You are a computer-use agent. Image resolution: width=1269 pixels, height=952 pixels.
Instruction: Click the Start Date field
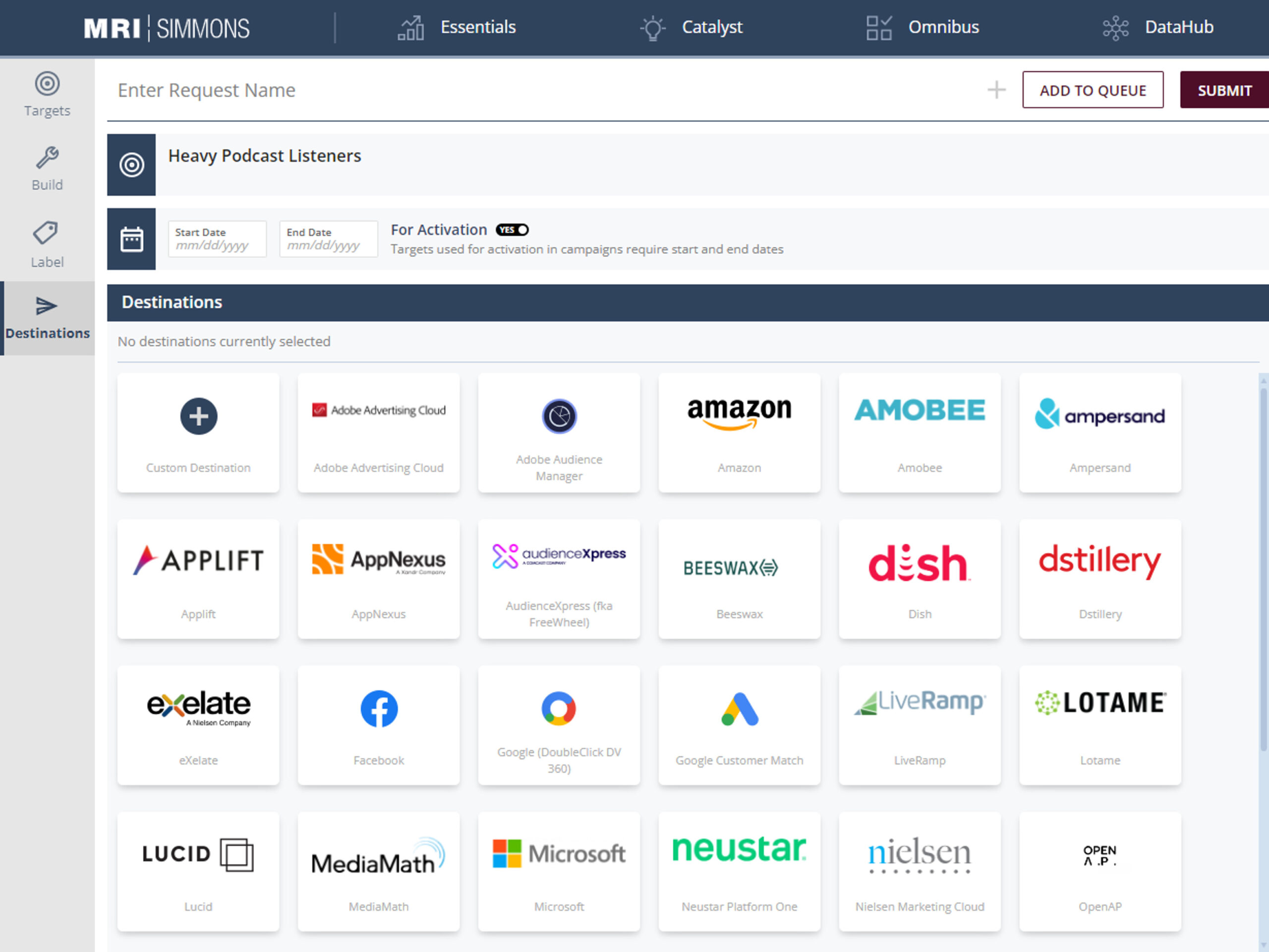[x=217, y=239]
